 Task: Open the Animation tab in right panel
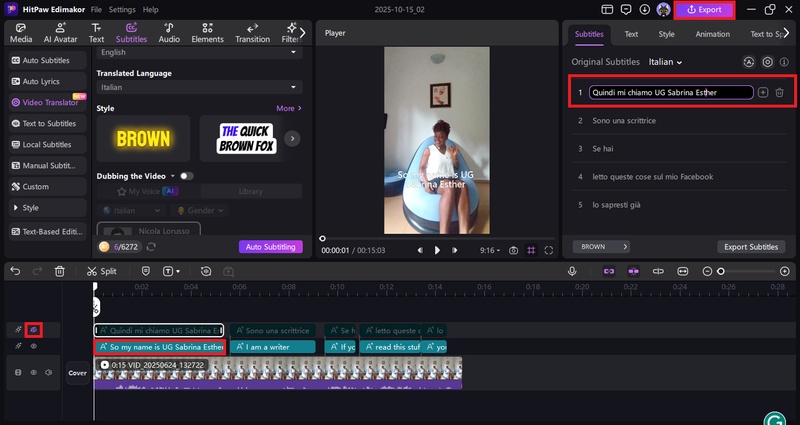[712, 34]
